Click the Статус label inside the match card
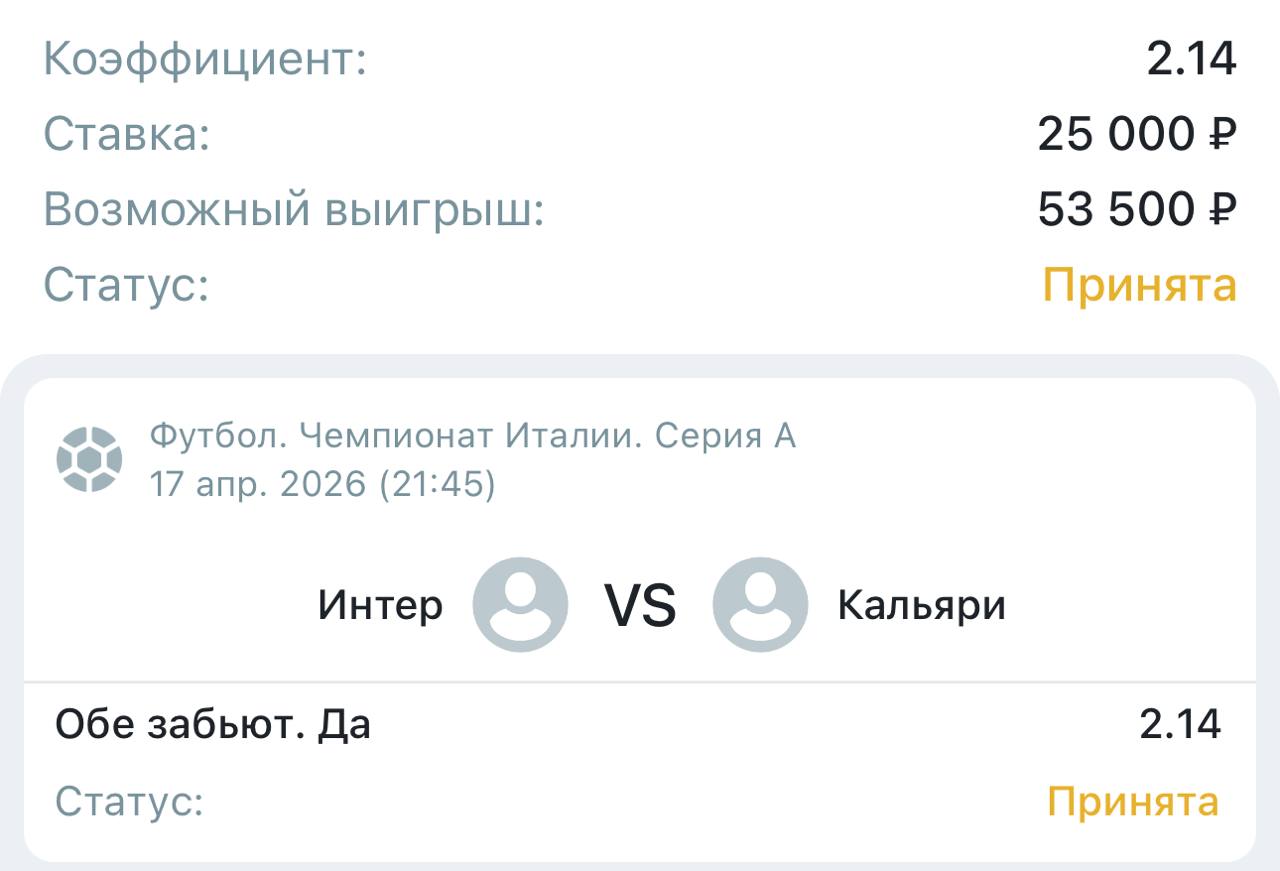 (x=129, y=801)
